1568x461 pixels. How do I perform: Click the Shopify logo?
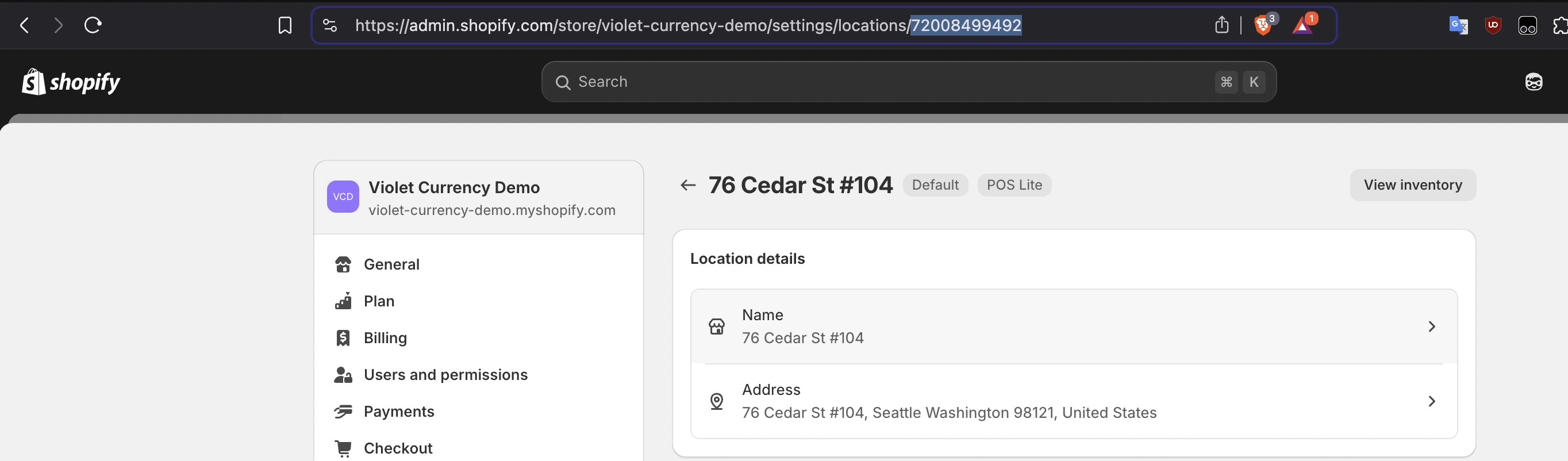tap(71, 82)
